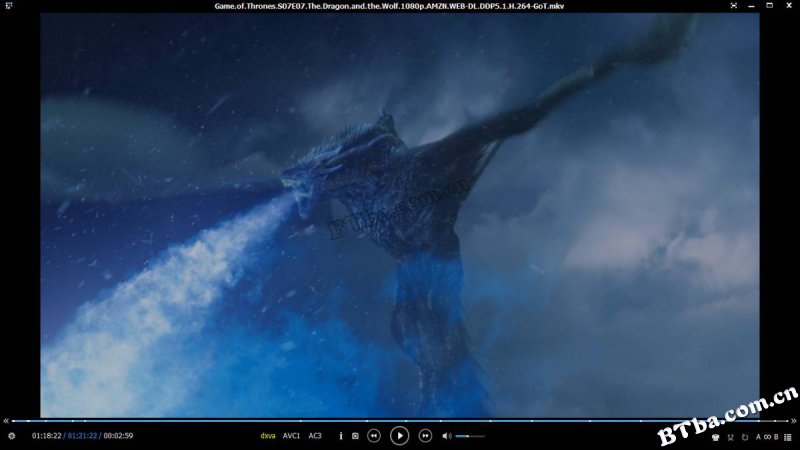Screen dimensions: 800x450
Task: Open the AC3 audio track options
Action: (x=315, y=436)
